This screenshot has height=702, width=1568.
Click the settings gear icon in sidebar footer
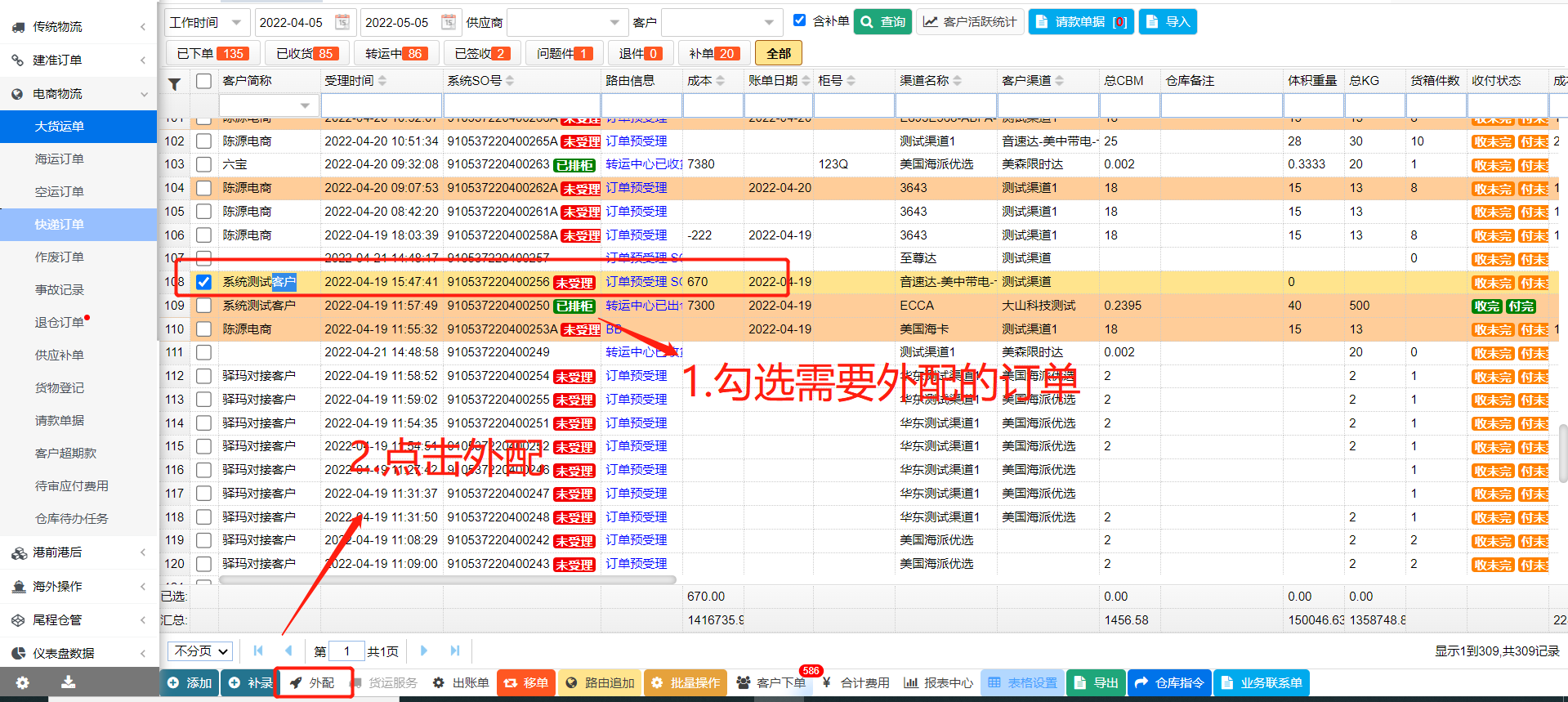point(23,682)
